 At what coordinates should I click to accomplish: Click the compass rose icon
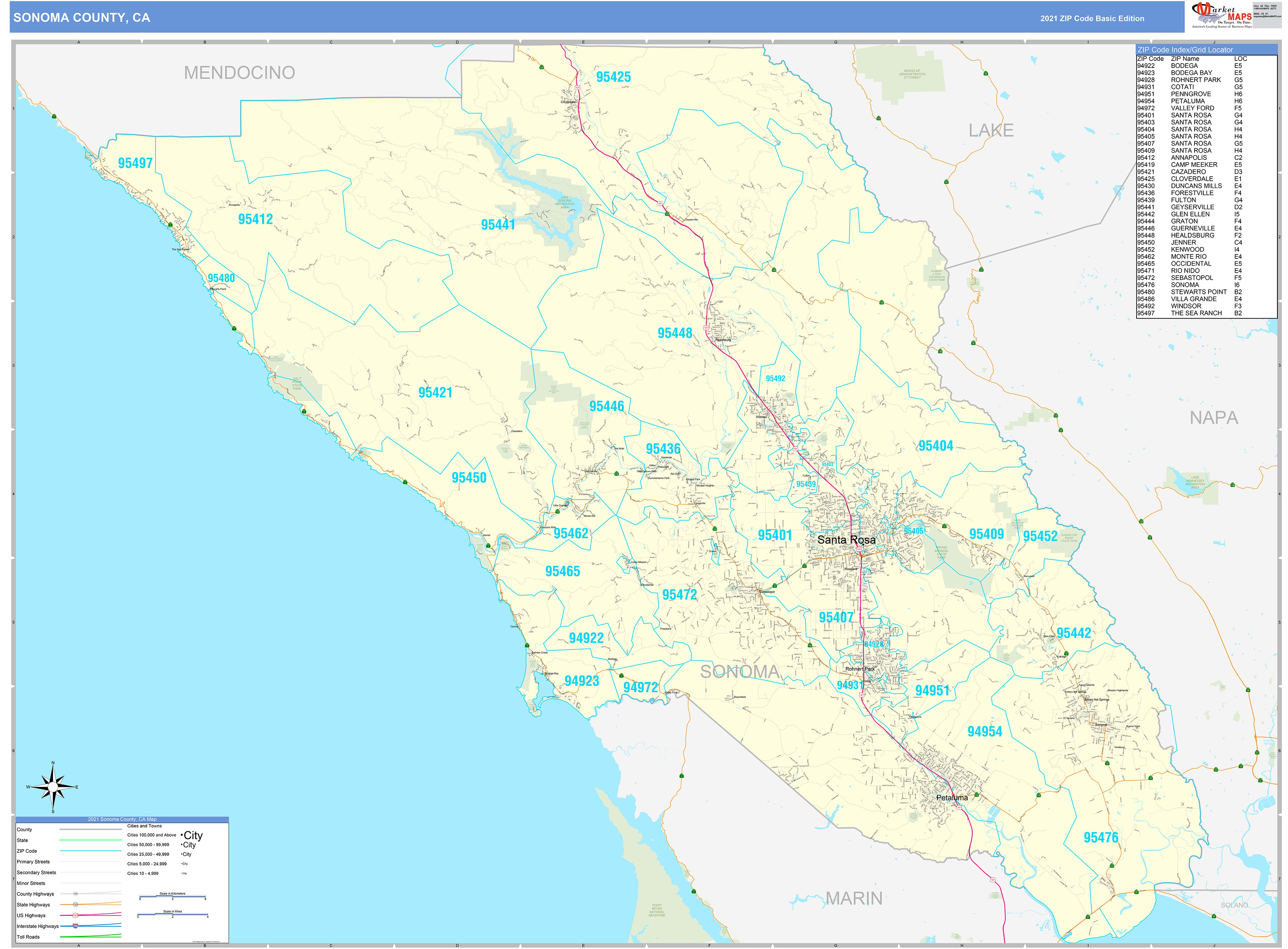[x=53, y=787]
